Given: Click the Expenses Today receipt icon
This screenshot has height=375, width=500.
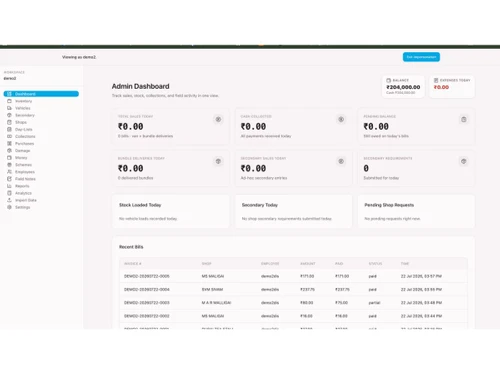Looking at the screenshot, I should click(436, 80).
